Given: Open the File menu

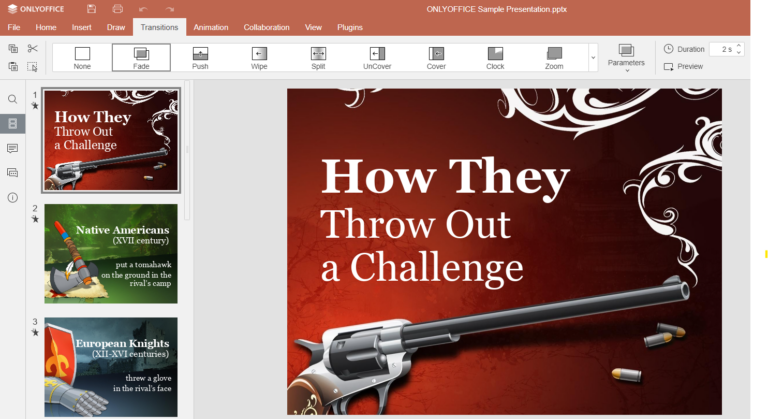Looking at the screenshot, I should [14, 27].
